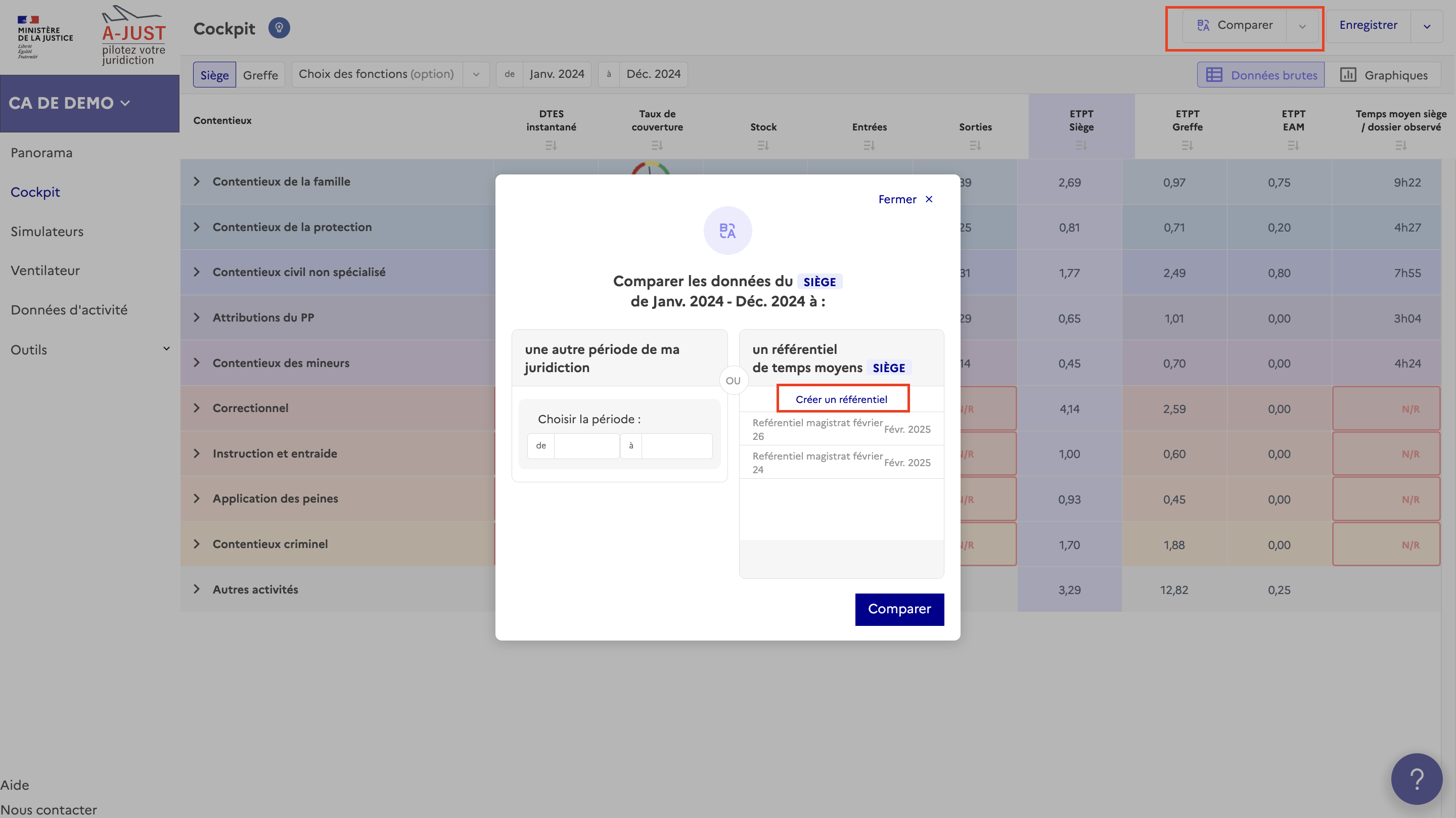Click the Données brutes table icon
Image resolution: width=1456 pixels, height=818 pixels.
tap(1213, 75)
